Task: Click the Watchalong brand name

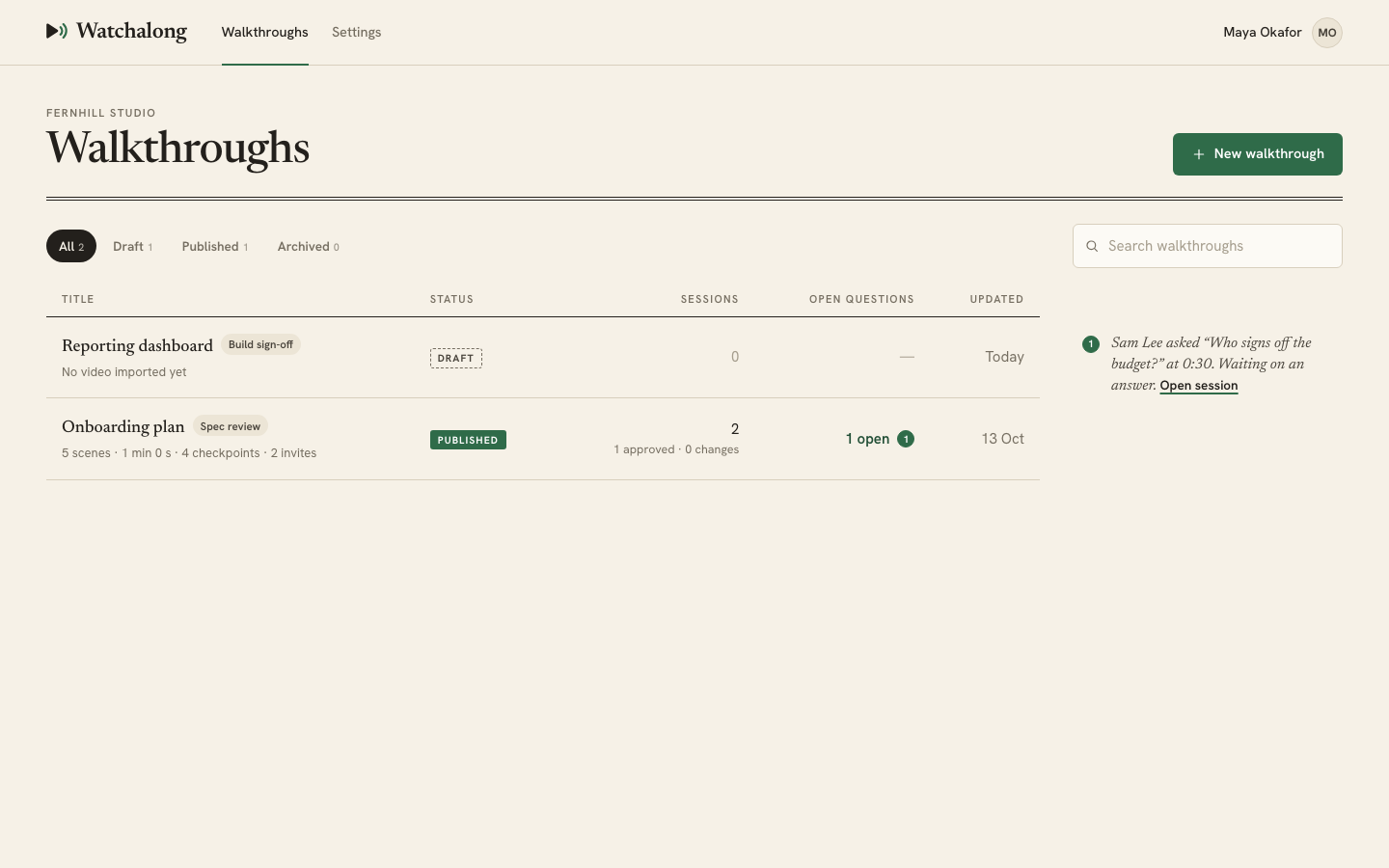Action: [x=132, y=31]
